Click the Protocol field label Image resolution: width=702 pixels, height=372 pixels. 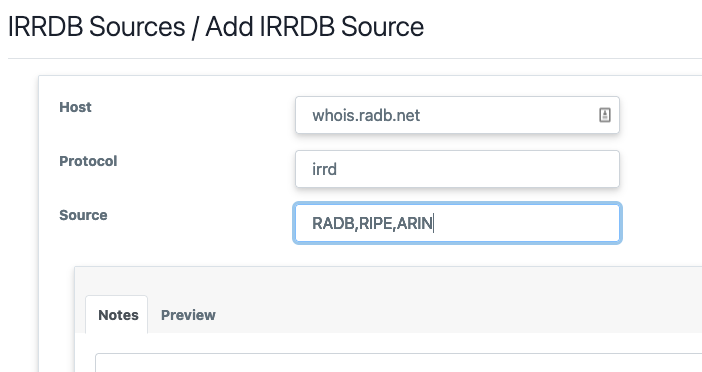click(88, 161)
